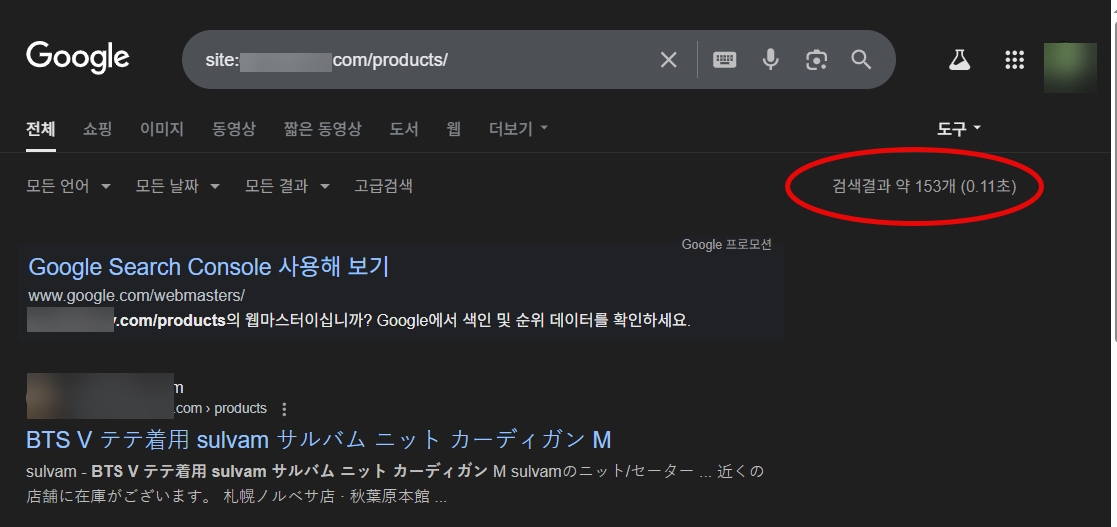Click the result breadcrumb ending in products
1117x527 pixels.
click(x=220, y=409)
